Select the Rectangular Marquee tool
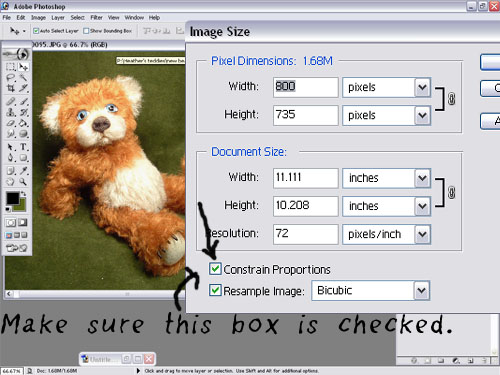Image resolution: width=500 pixels, height=375 pixels. click(x=11, y=67)
